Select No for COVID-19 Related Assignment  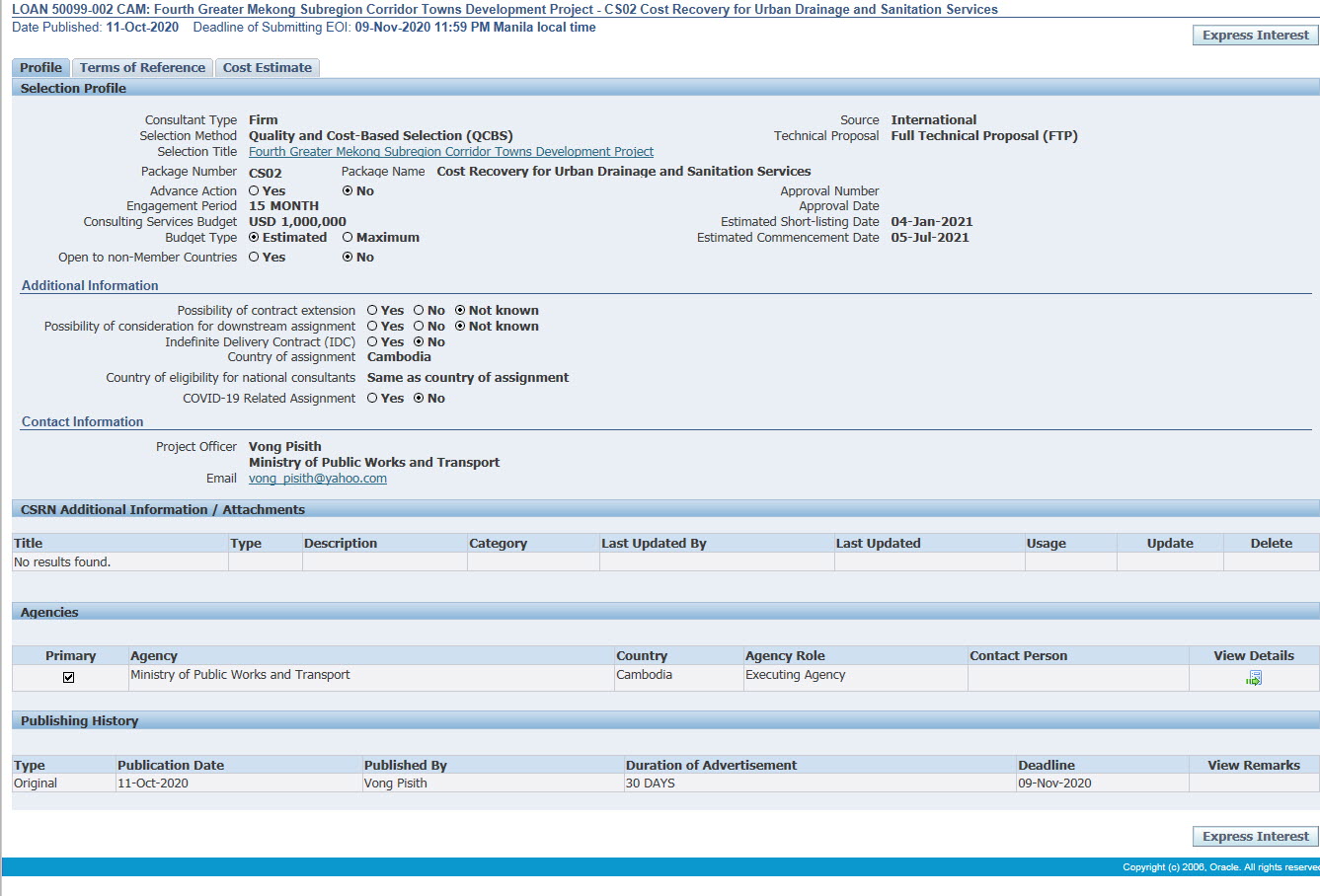[x=419, y=399]
